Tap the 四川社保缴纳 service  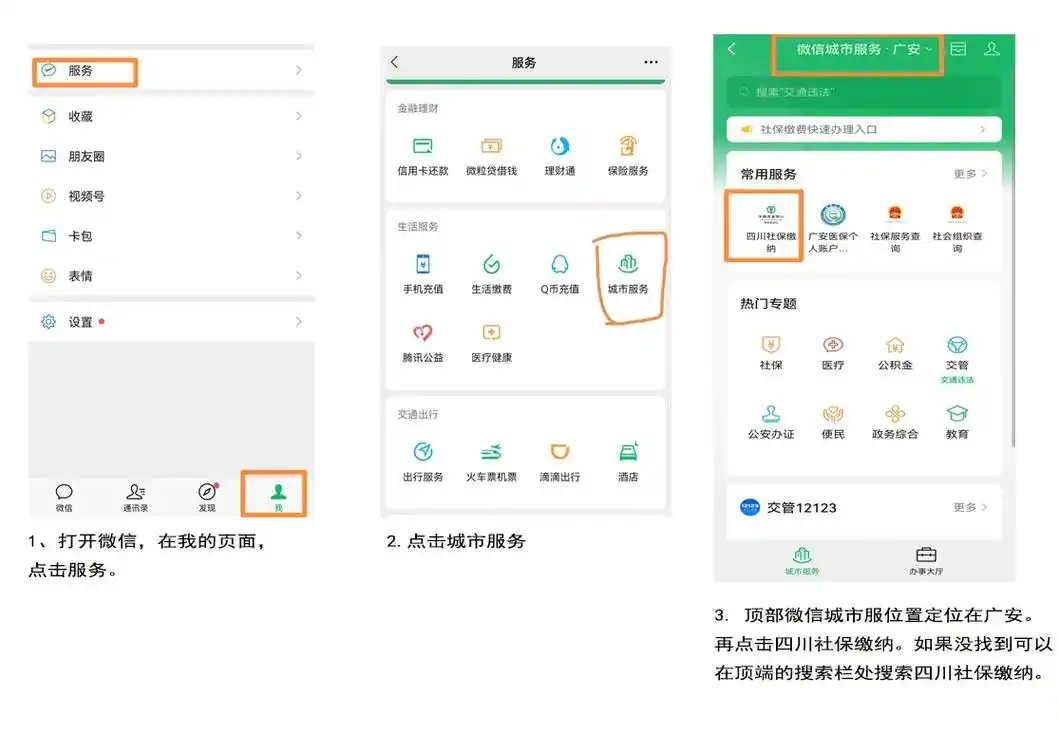[x=771, y=228]
